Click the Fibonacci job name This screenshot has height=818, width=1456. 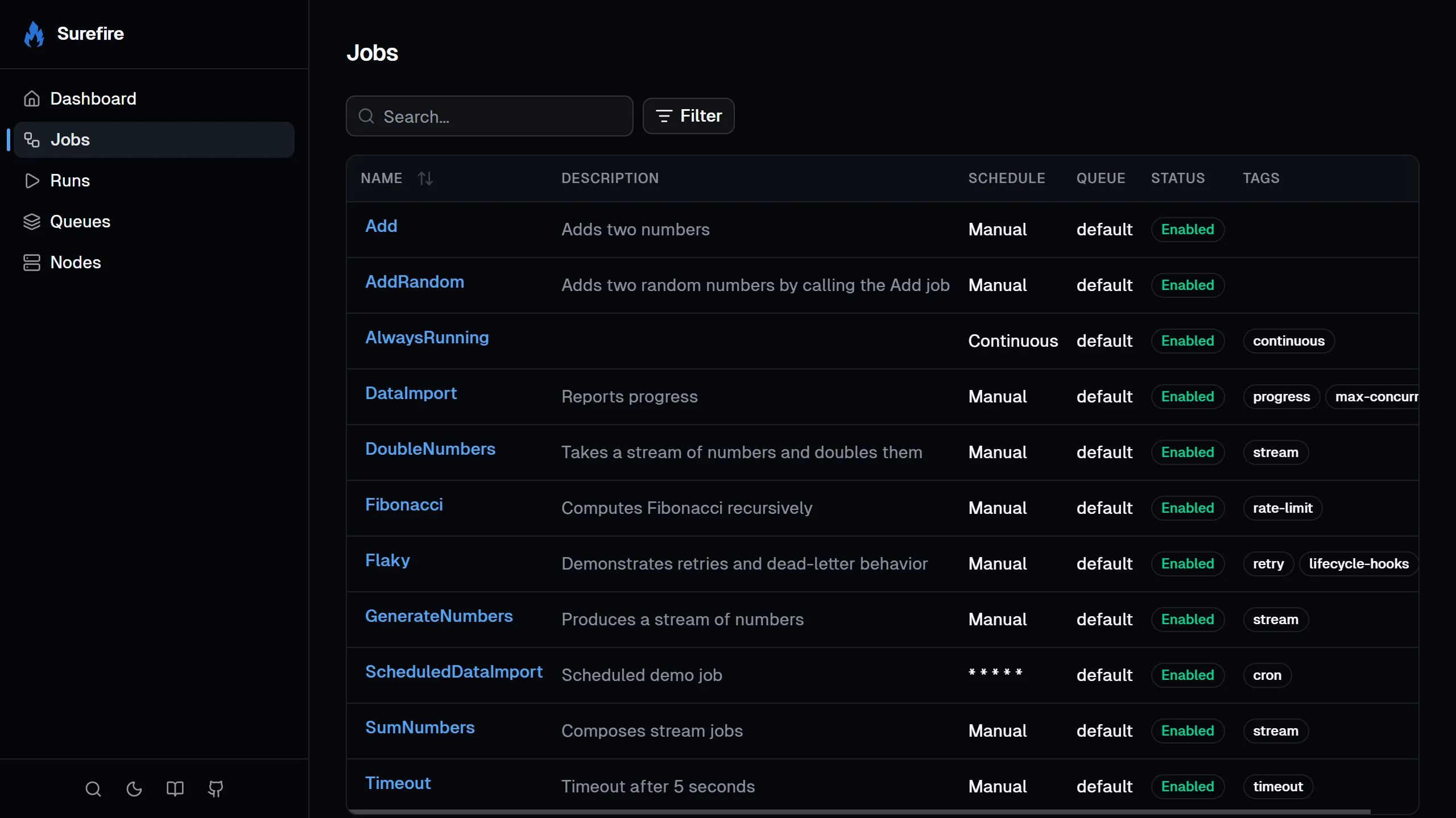[404, 505]
